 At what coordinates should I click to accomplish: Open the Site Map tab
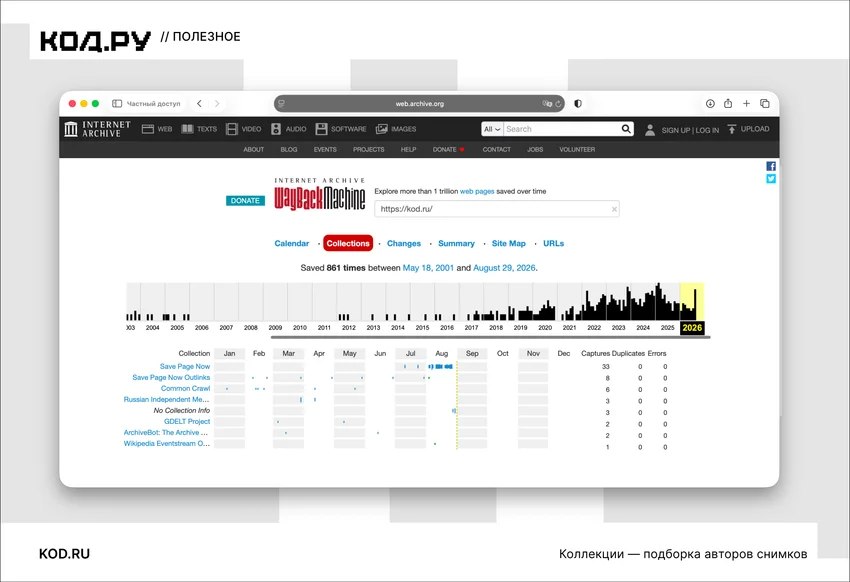pyautogui.click(x=508, y=243)
